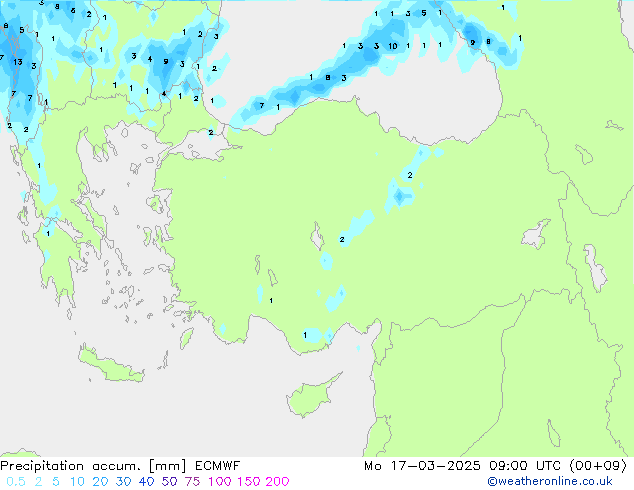Image resolution: width=634 pixels, height=490 pixels.
Task: Select the 200 legend value
Action: [x=277, y=482]
